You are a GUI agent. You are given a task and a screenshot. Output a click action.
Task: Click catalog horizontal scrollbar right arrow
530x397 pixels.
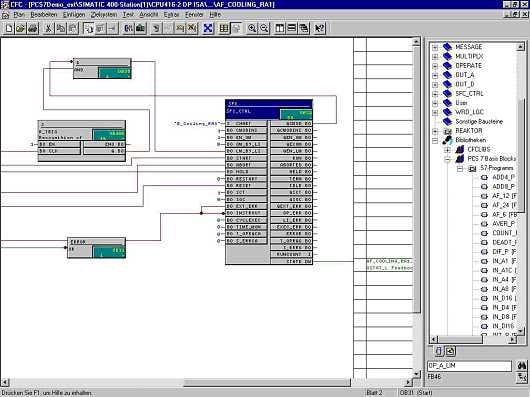click(513, 339)
